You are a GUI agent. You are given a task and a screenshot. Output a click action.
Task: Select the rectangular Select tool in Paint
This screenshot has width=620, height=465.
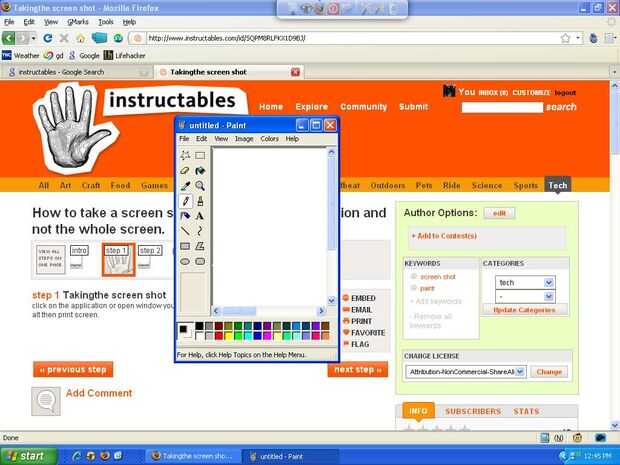coord(200,155)
